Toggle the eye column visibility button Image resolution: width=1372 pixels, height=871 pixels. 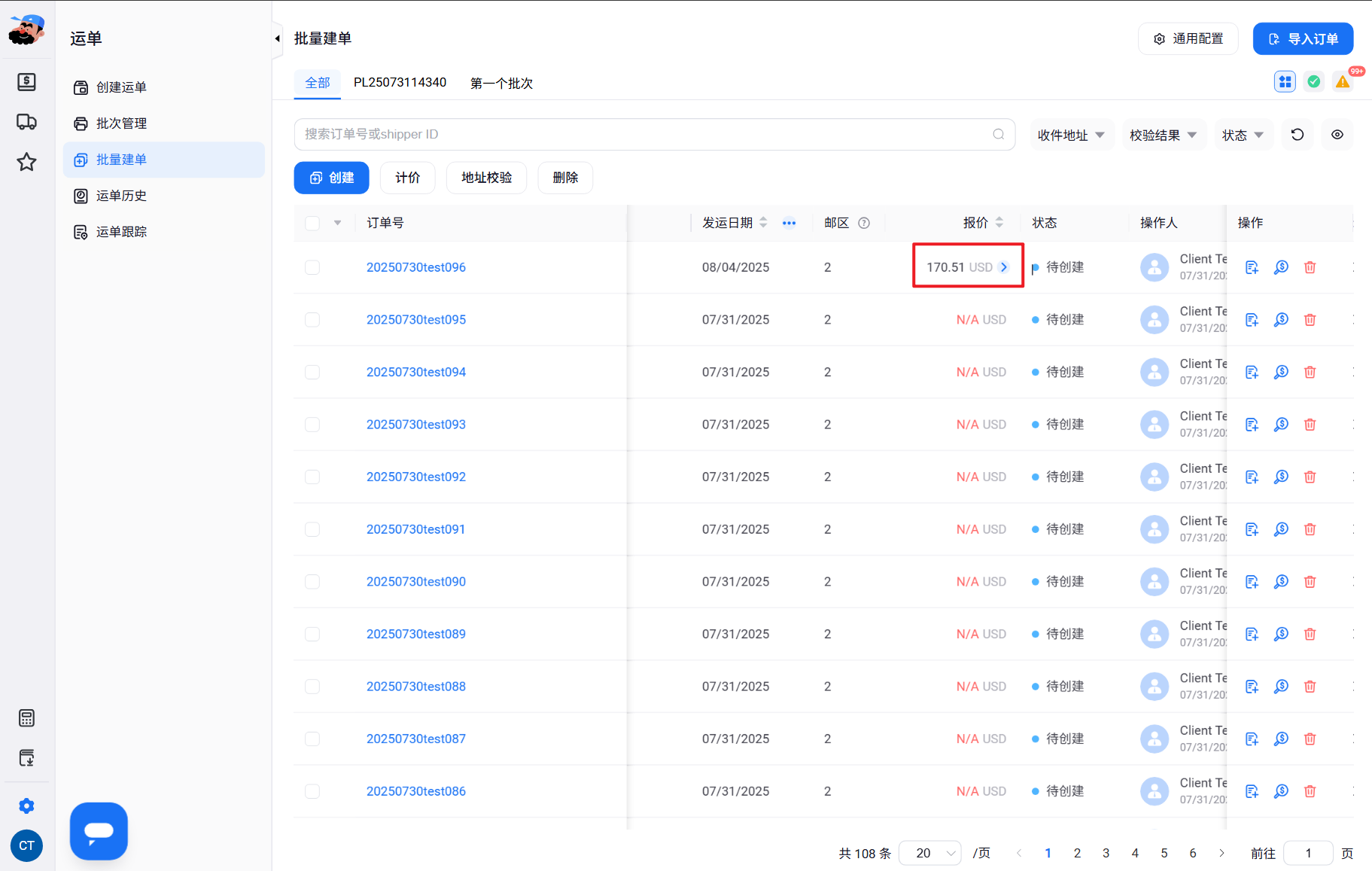tap(1337, 135)
